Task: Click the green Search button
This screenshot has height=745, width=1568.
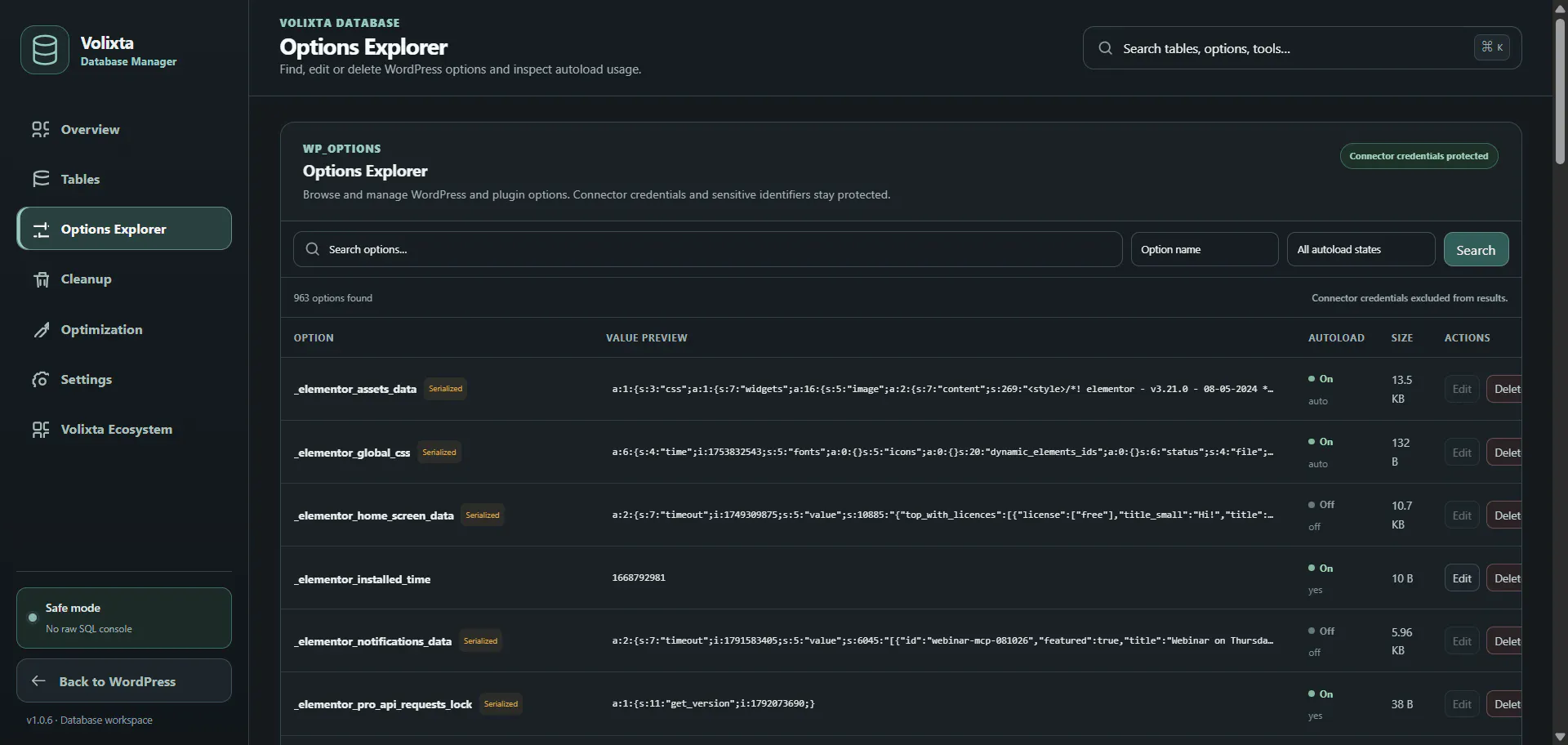Action: (x=1476, y=249)
